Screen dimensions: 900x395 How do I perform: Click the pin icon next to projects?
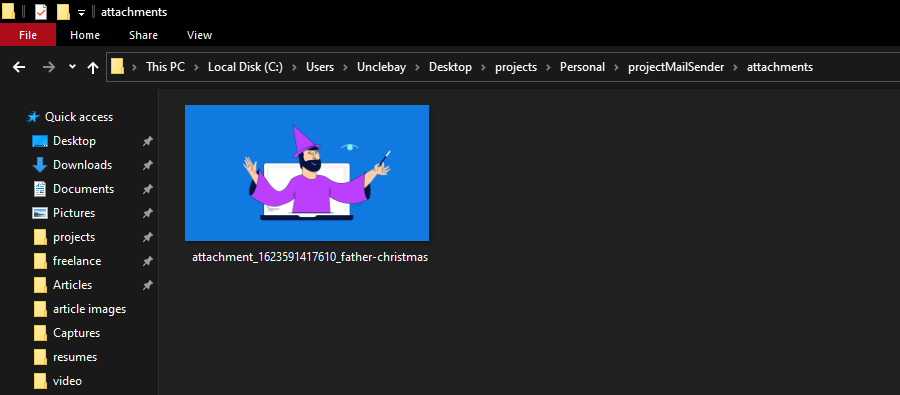(148, 238)
